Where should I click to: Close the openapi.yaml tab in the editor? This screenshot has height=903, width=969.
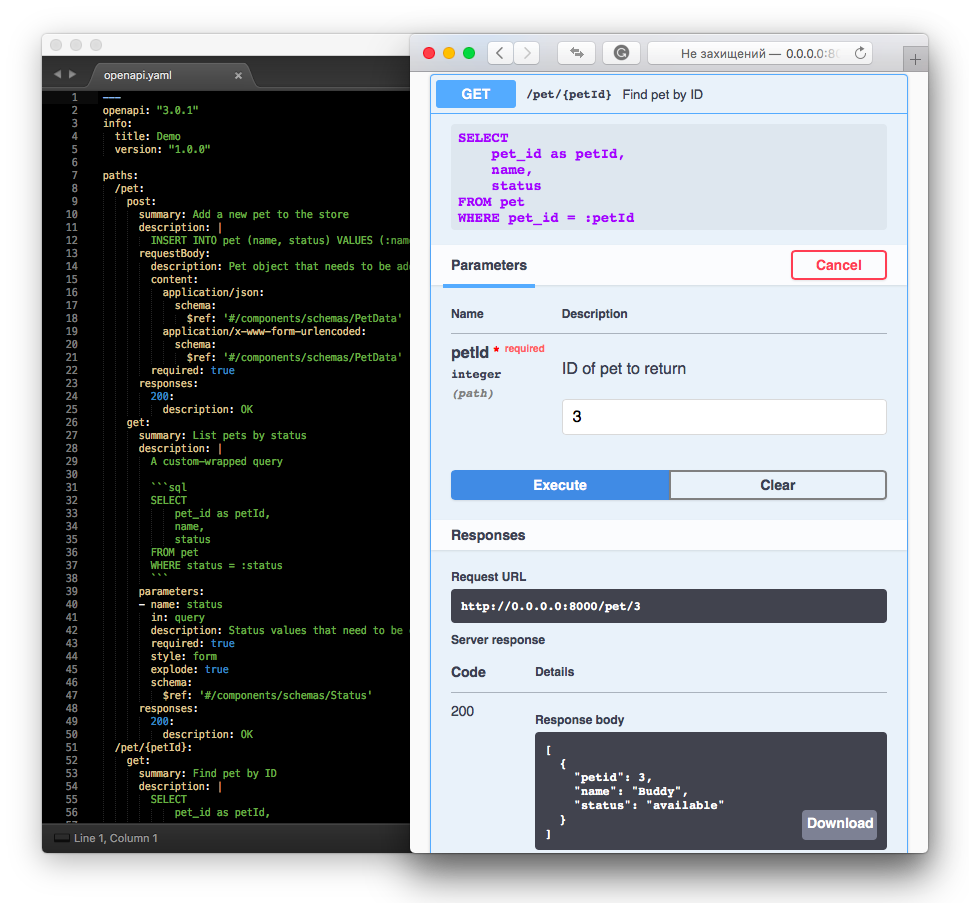[238, 75]
